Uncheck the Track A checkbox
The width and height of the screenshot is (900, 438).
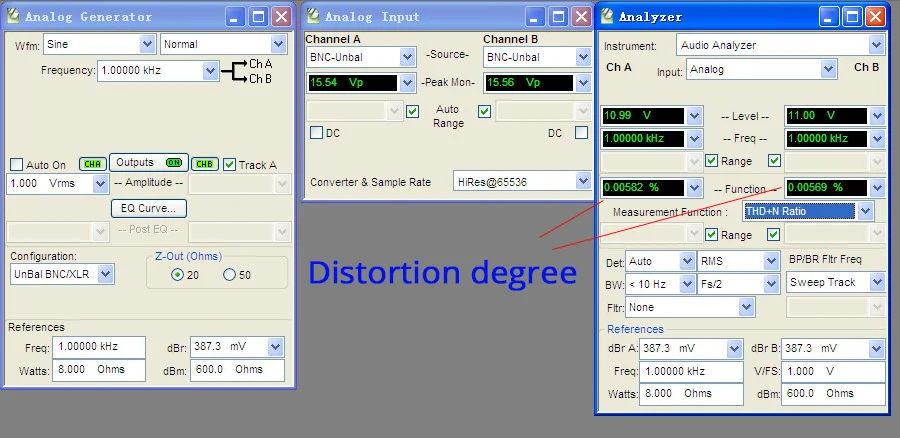pos(230,165)
